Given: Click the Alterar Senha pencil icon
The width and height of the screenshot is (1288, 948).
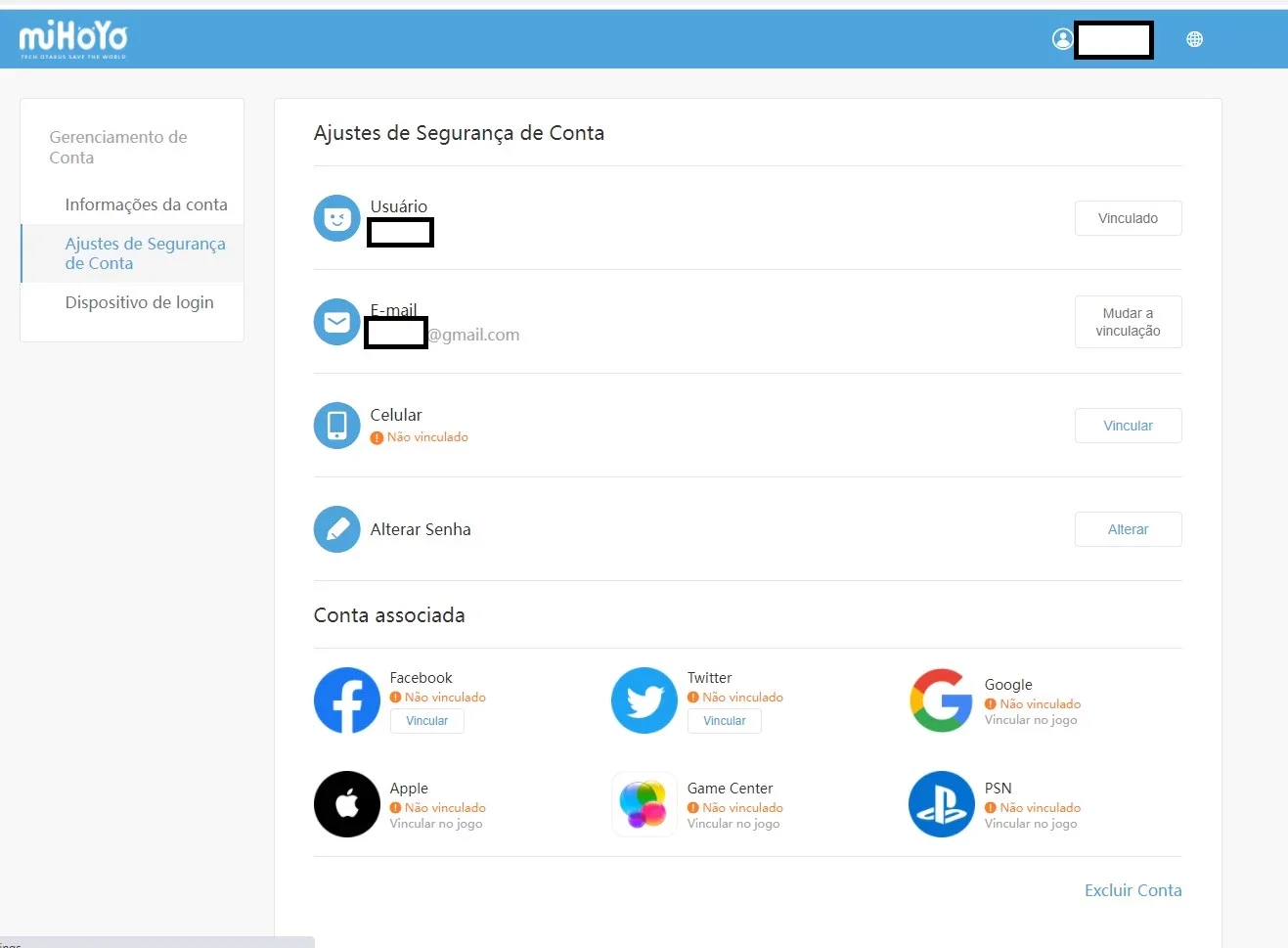Looking at the screenshot, I should (337, 529).
